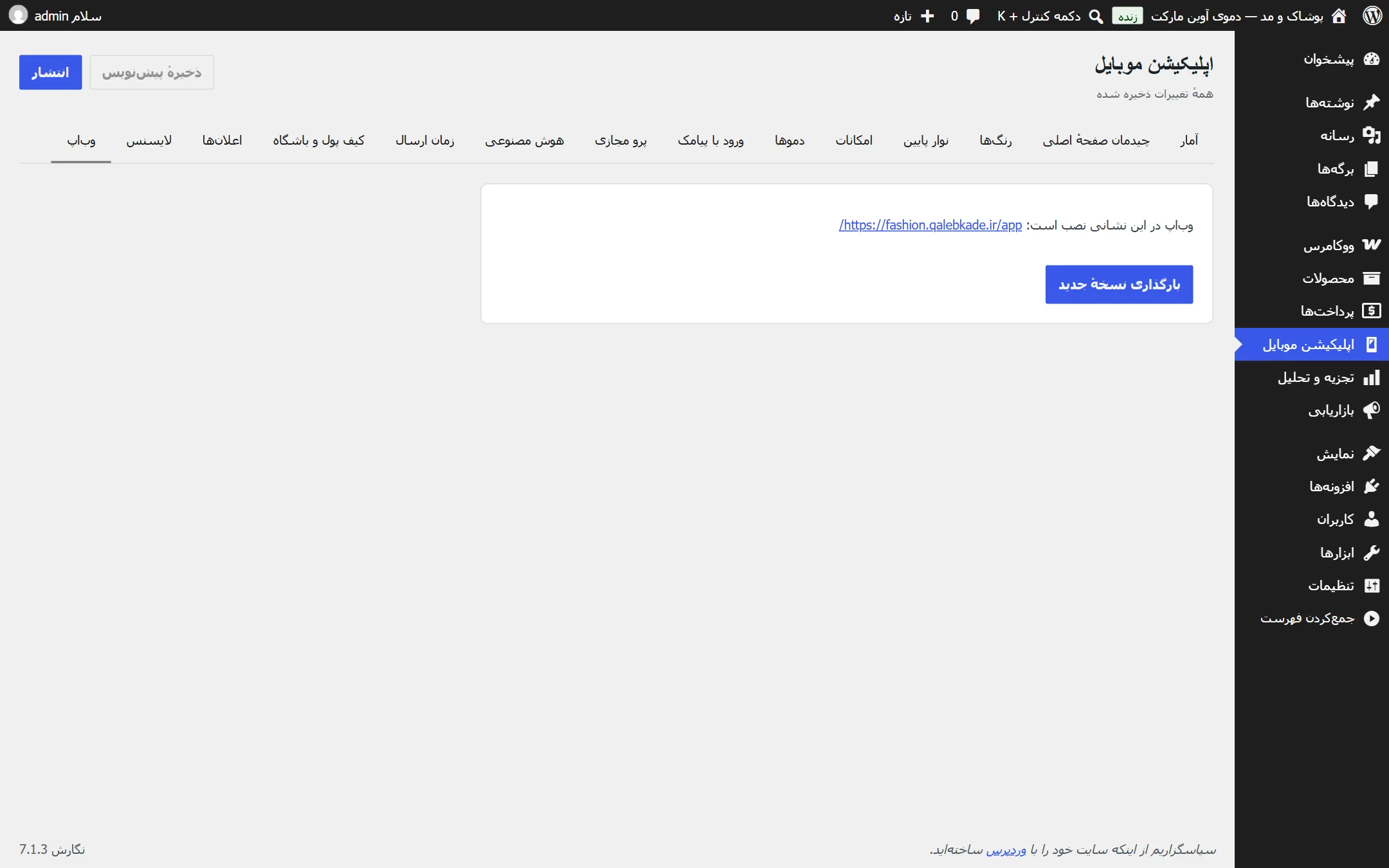Click the Publish (انتشار) button
The width and height of the screenshot is (1389, 868).
click(x=50, y=72)
